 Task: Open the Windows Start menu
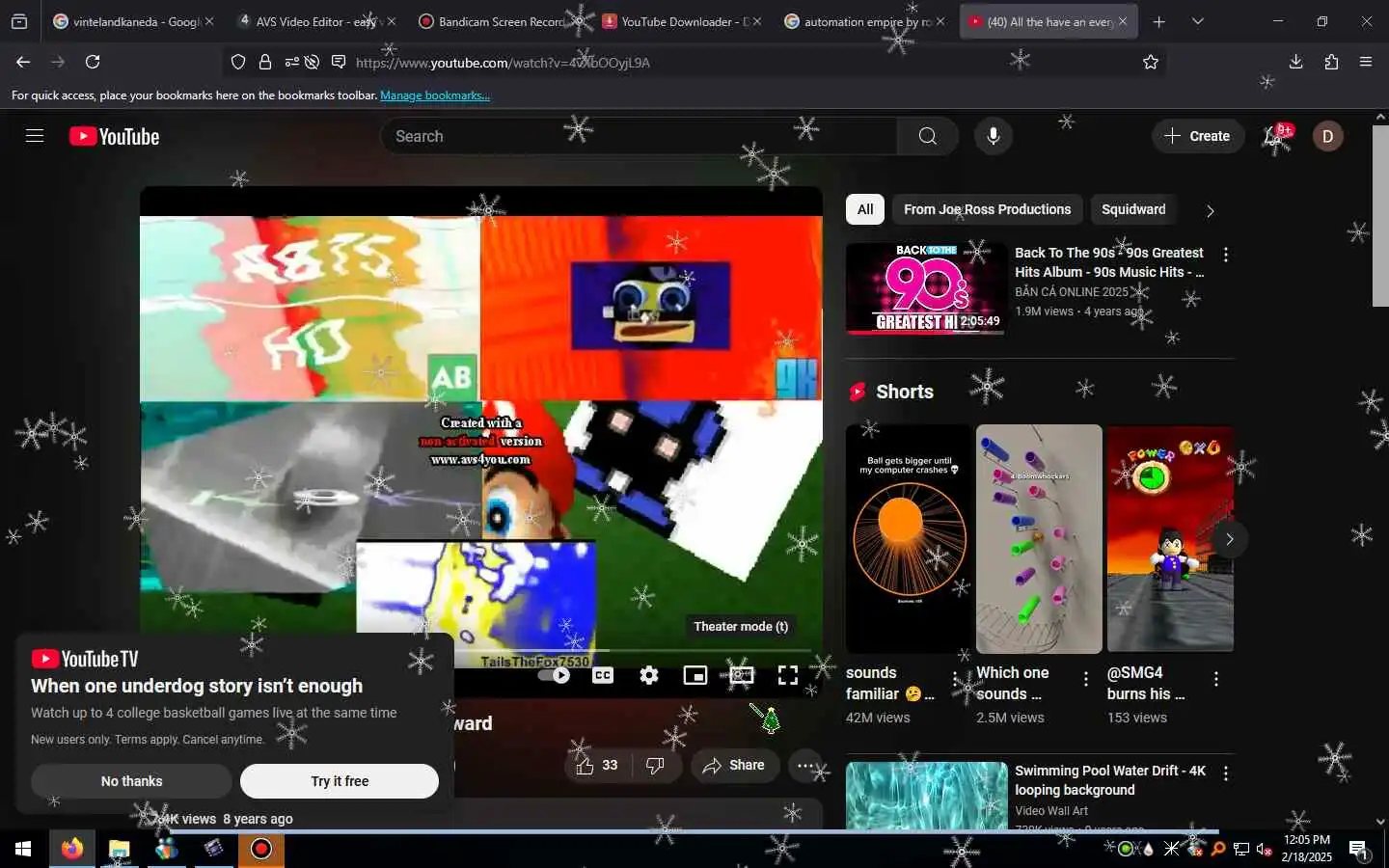[23, 849]
